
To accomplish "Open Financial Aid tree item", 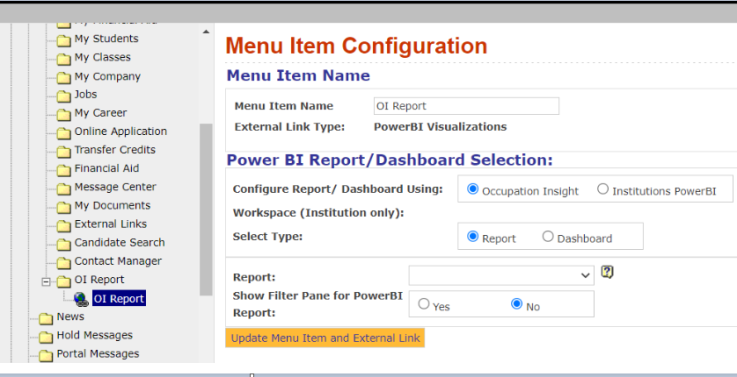I will (x=107, y=168).
